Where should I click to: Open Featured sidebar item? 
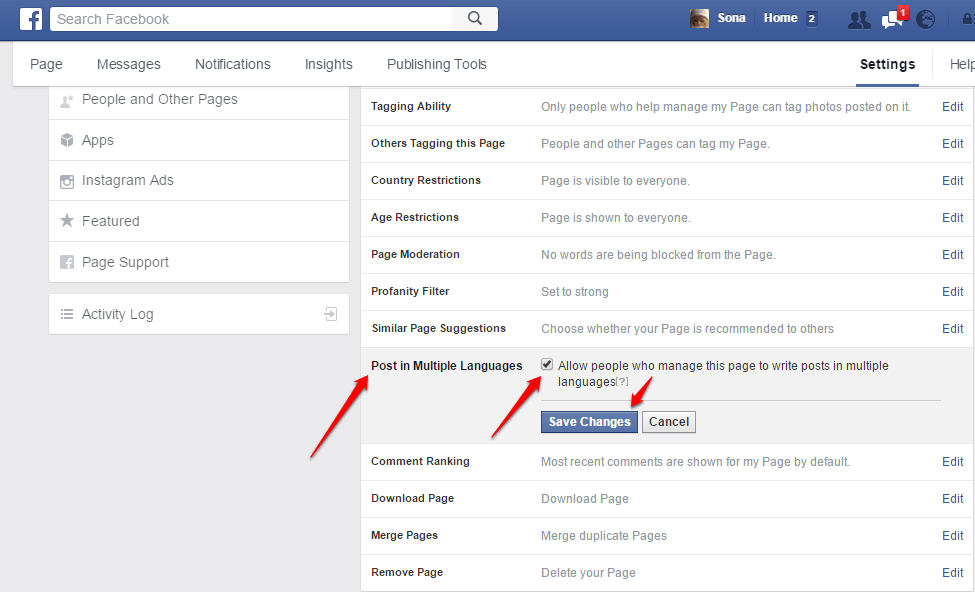tap(199, 221)
